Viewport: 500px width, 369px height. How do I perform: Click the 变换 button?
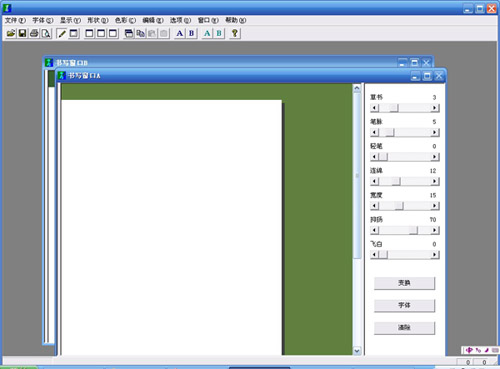(x=404, y=283)
